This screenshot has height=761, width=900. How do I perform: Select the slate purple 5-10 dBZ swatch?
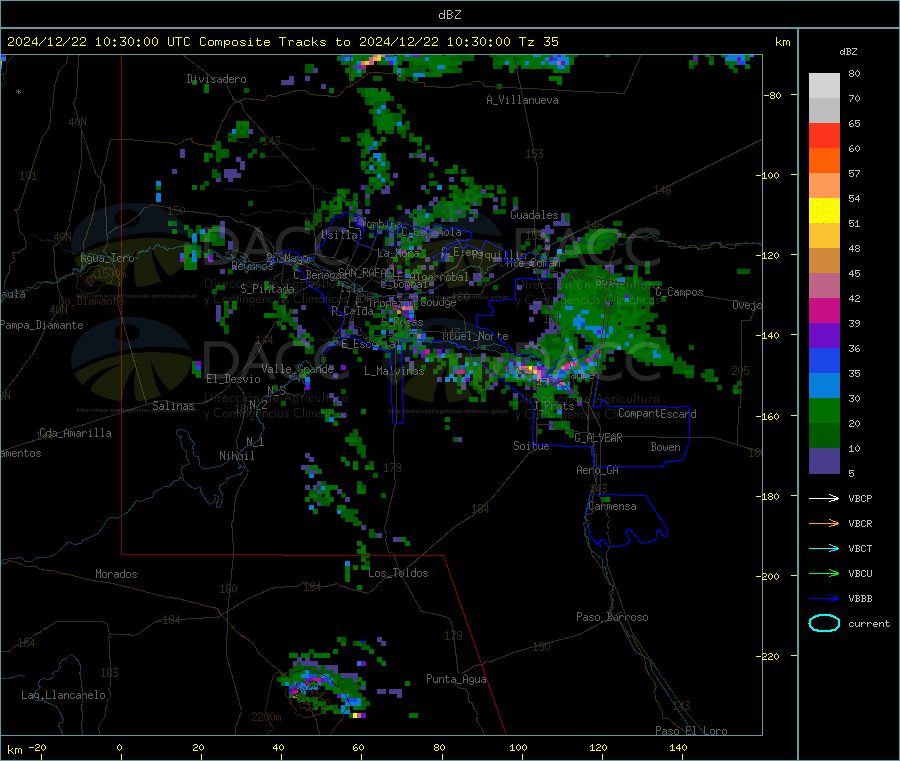(824, 461)
